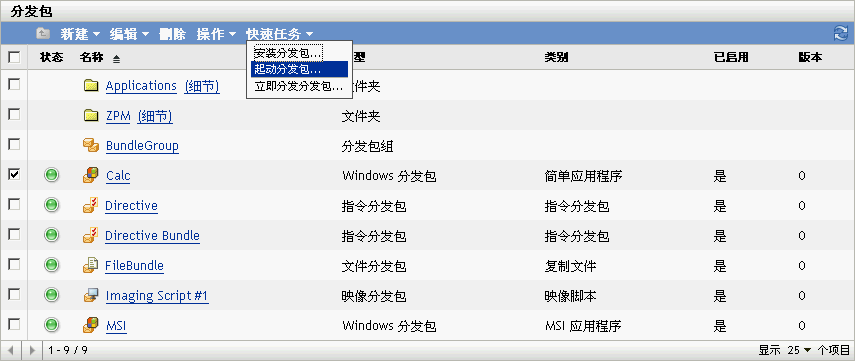The height and width of the screenshot is (361, 855).
Task: Click the BundleGroup icon
Action: (91, 145)
